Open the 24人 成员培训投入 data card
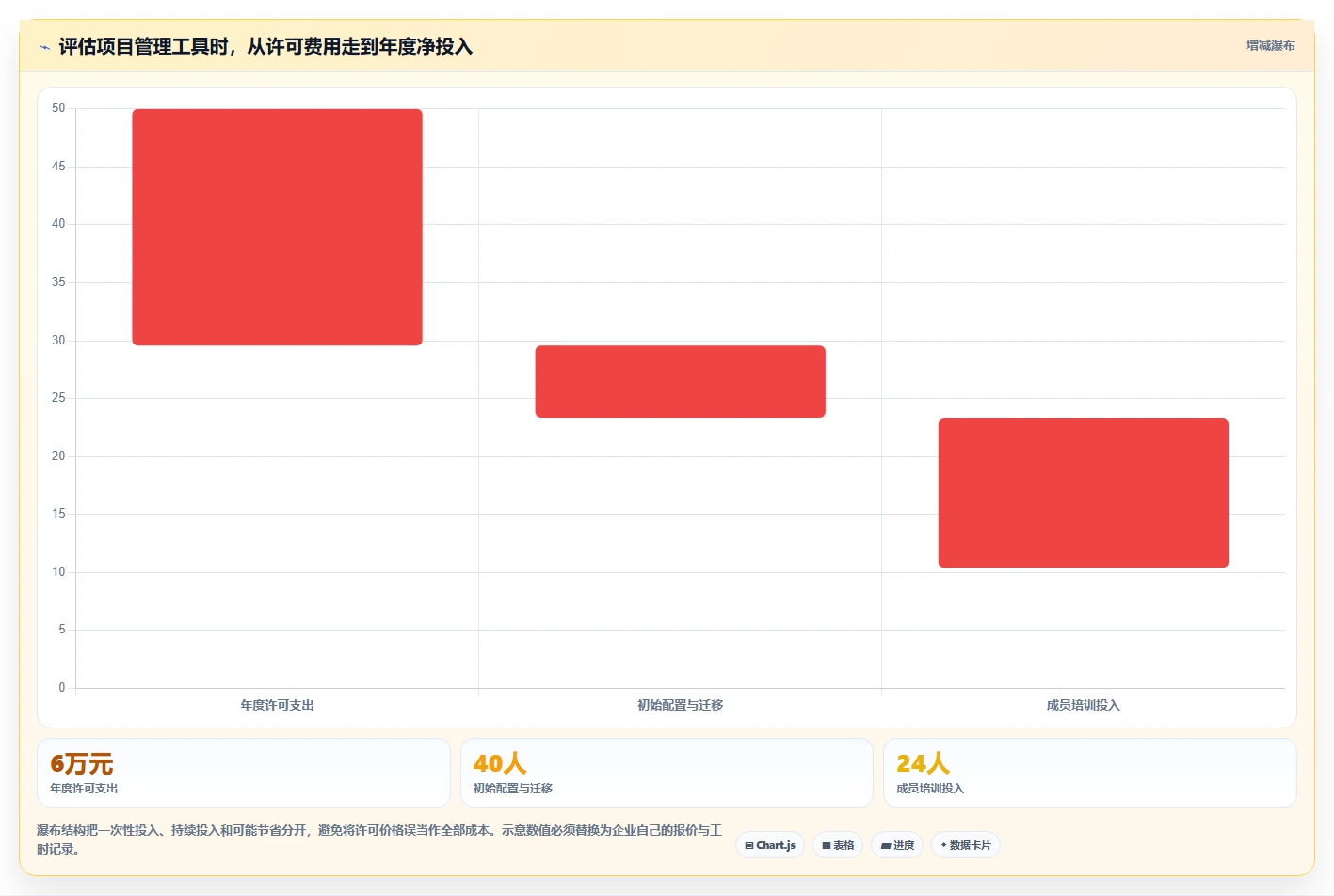 tap(1089, 773)
